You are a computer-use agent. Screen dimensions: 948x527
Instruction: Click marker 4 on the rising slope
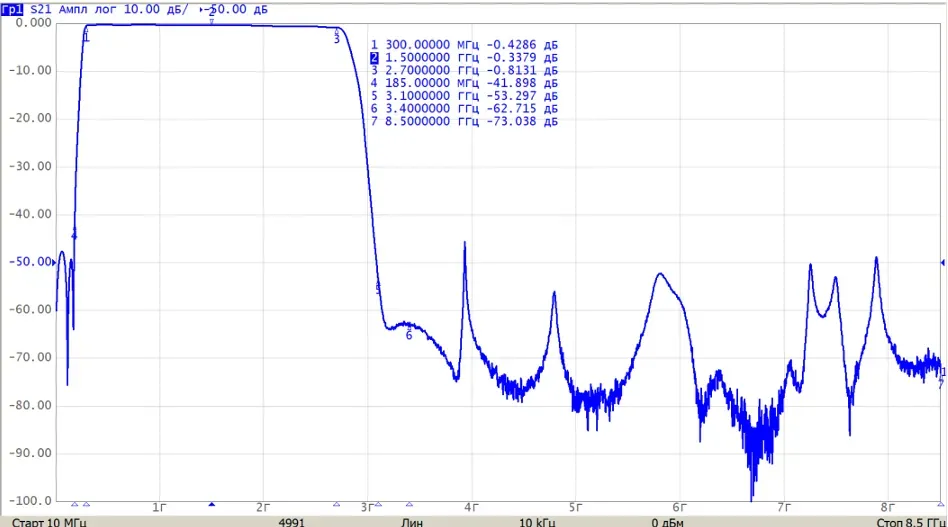click(x=74, y=235)
